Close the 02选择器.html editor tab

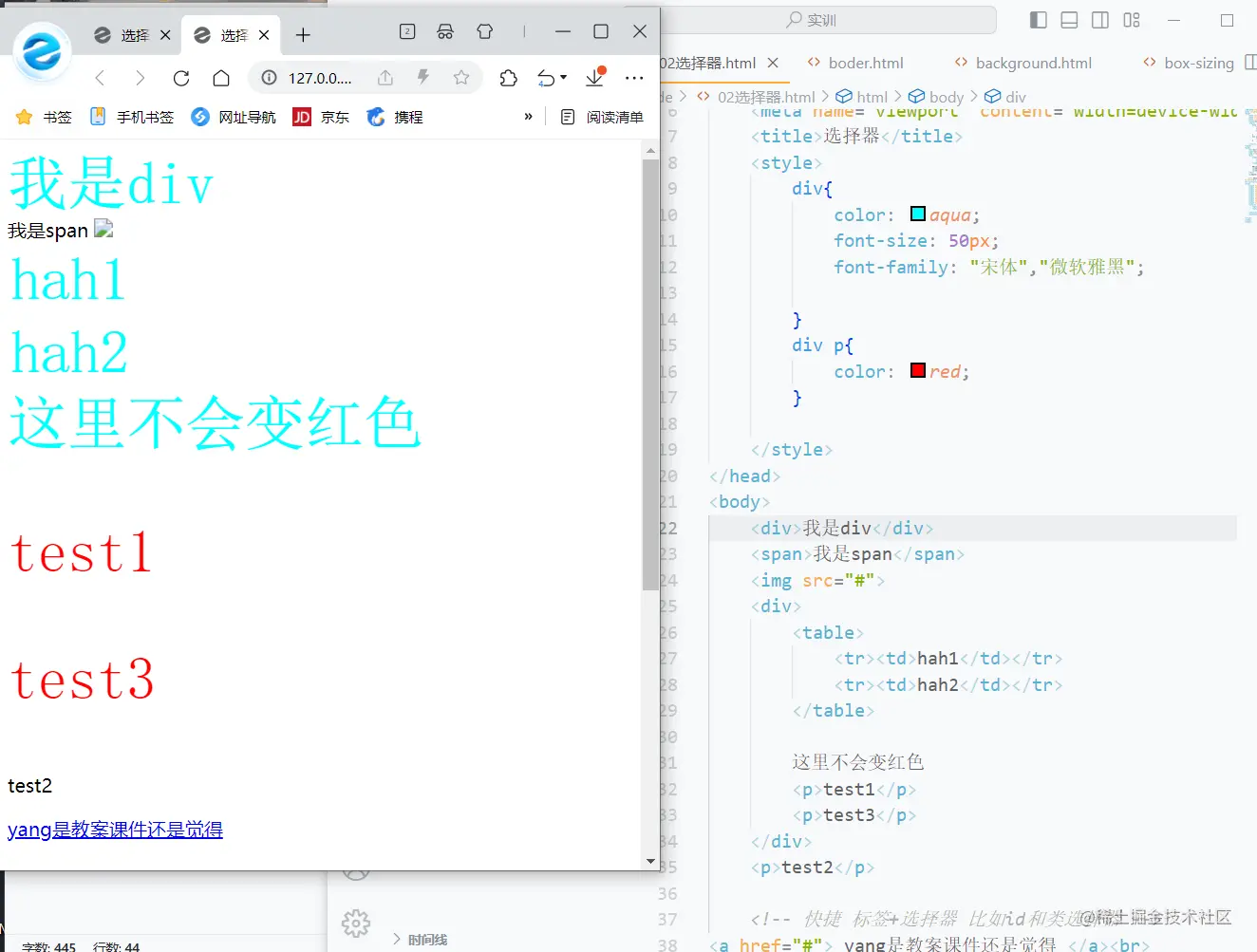point(773,63)
